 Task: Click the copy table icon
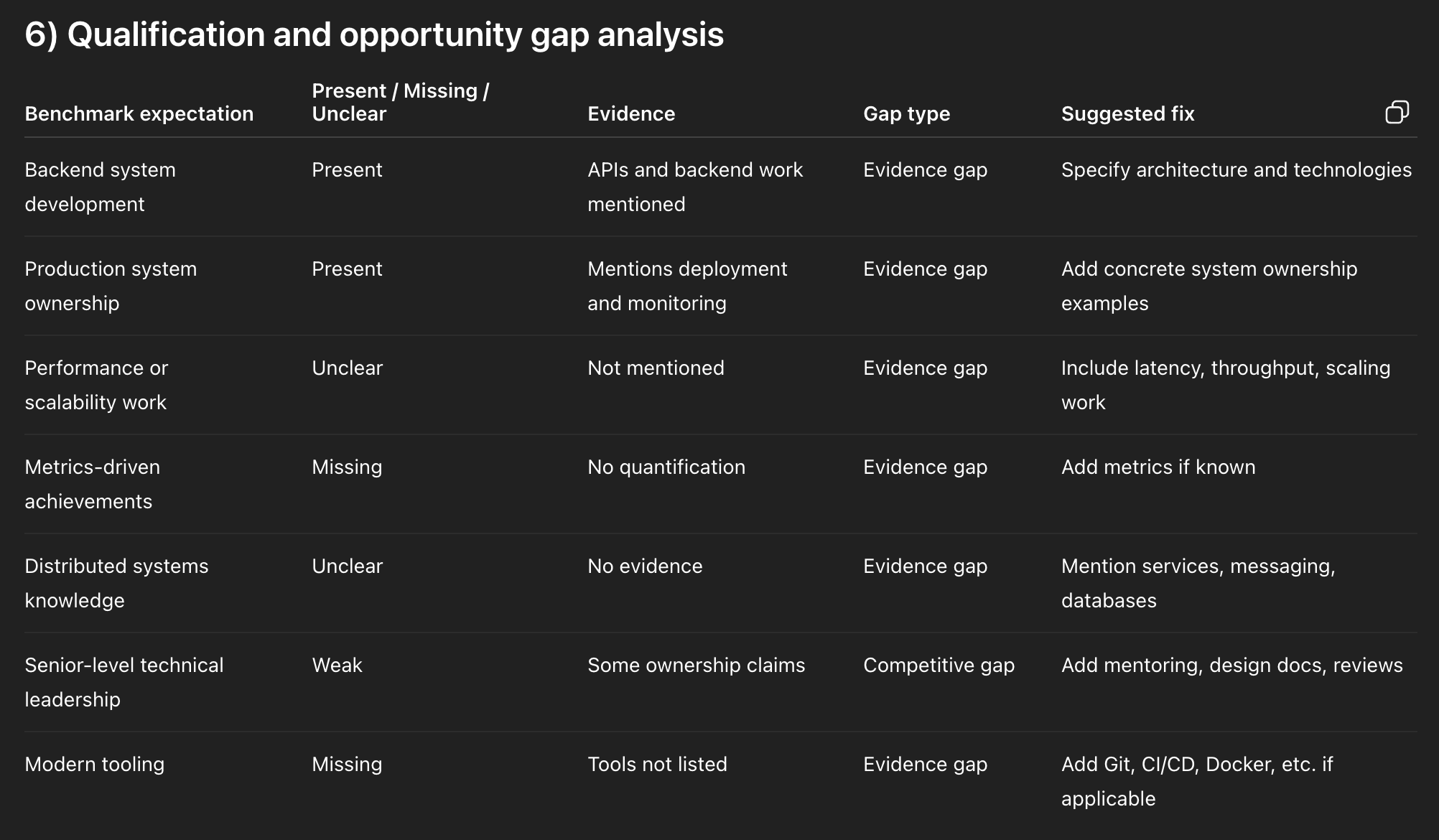point(1397,113)
